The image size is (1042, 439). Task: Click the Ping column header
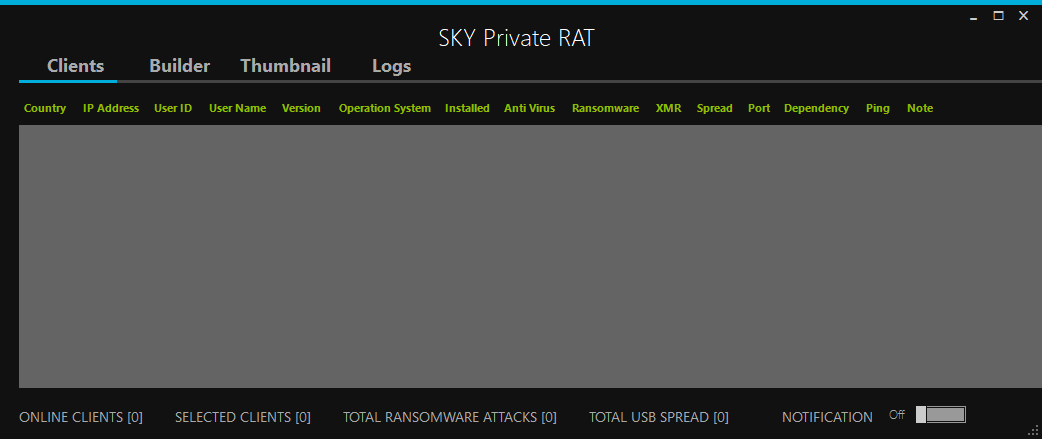pyautogui.click(x=877, y=108)
